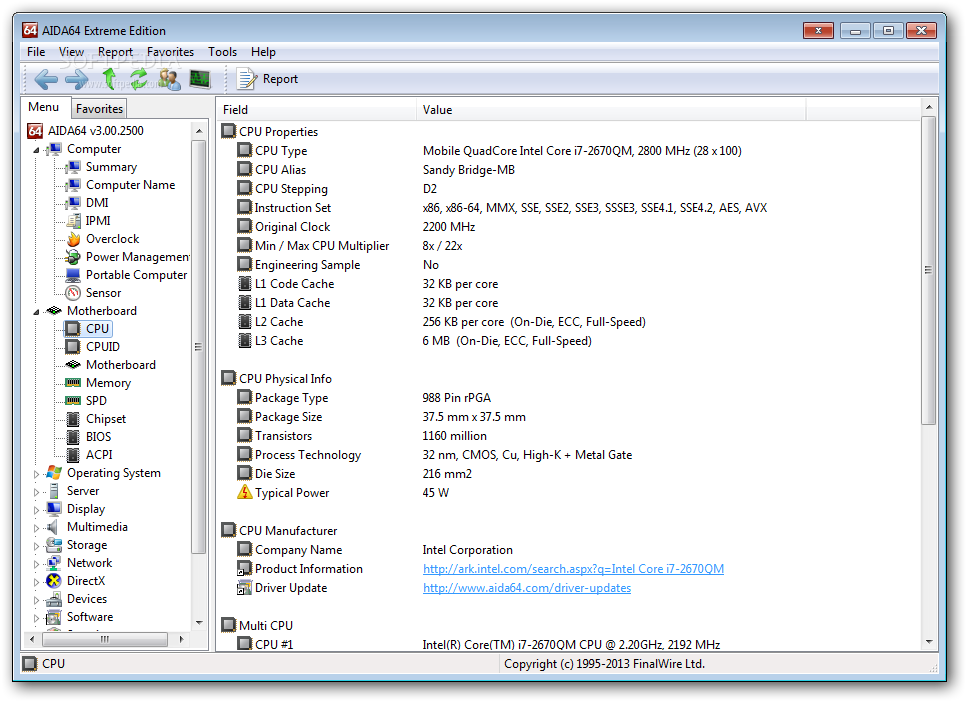Select the Sensor gauge icon
This screenshot has width=967, height=702.
[73, 292]
